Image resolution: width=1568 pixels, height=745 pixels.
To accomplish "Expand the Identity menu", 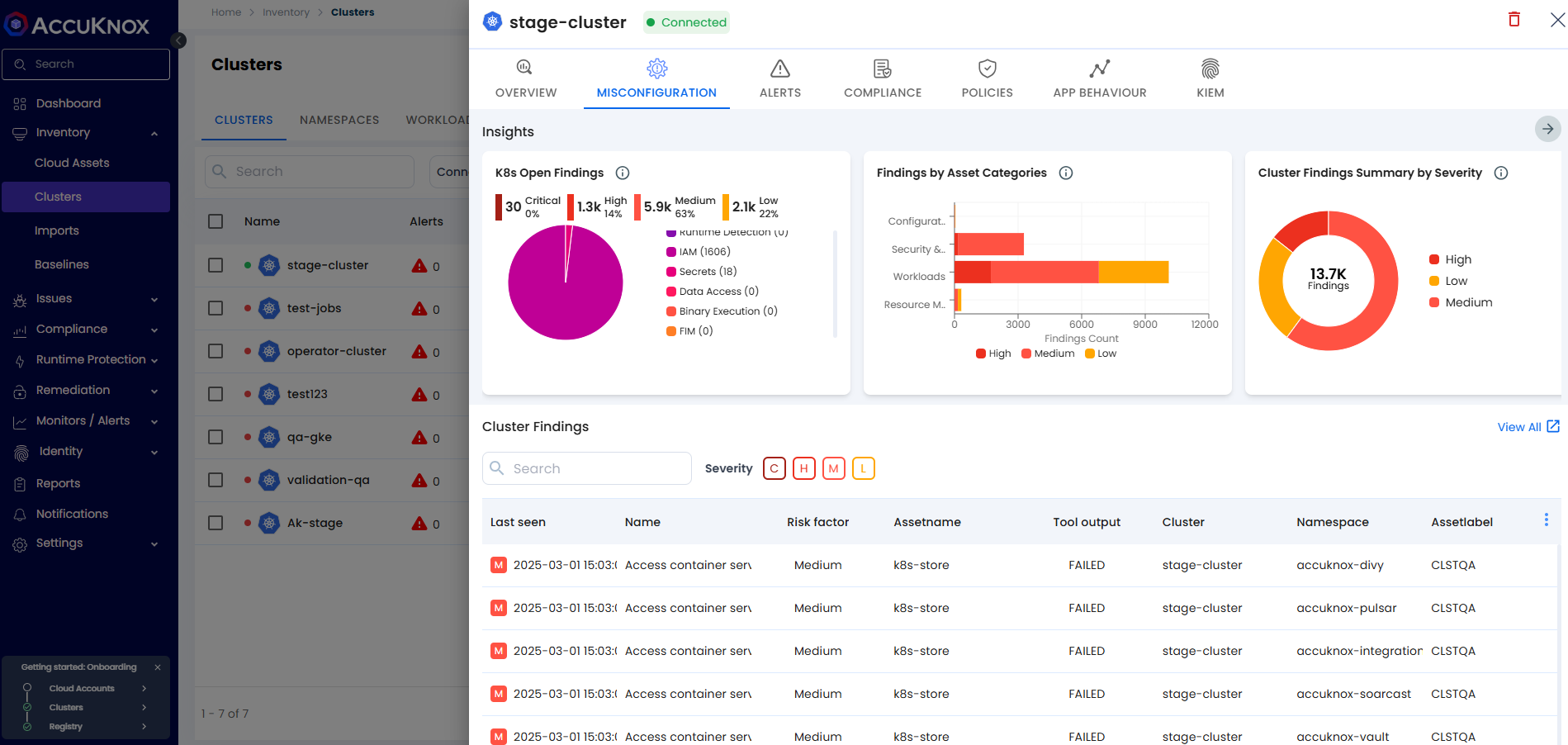I will [86, 452].
